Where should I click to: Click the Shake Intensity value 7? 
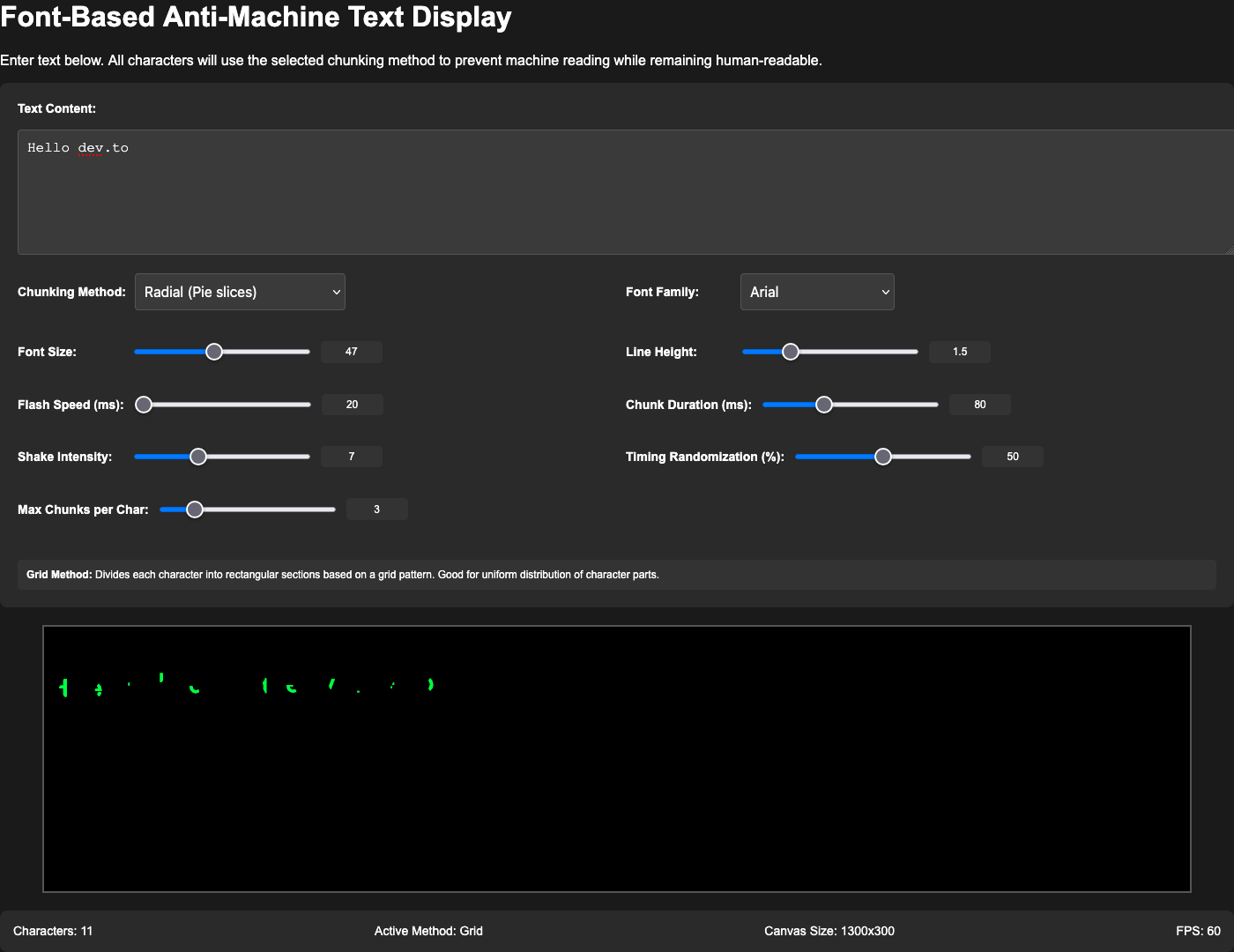tap(352, 457)
